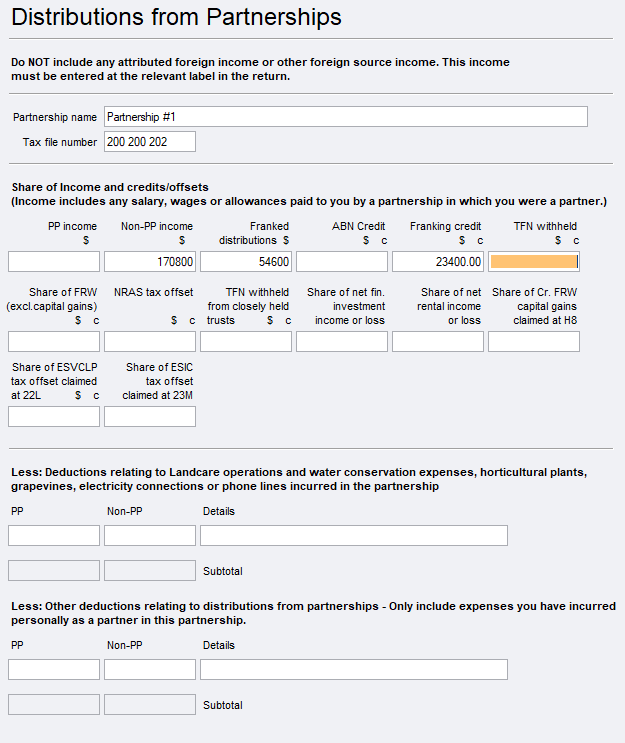Focus TFN withheld from closely held trusts

click(246, 342)
